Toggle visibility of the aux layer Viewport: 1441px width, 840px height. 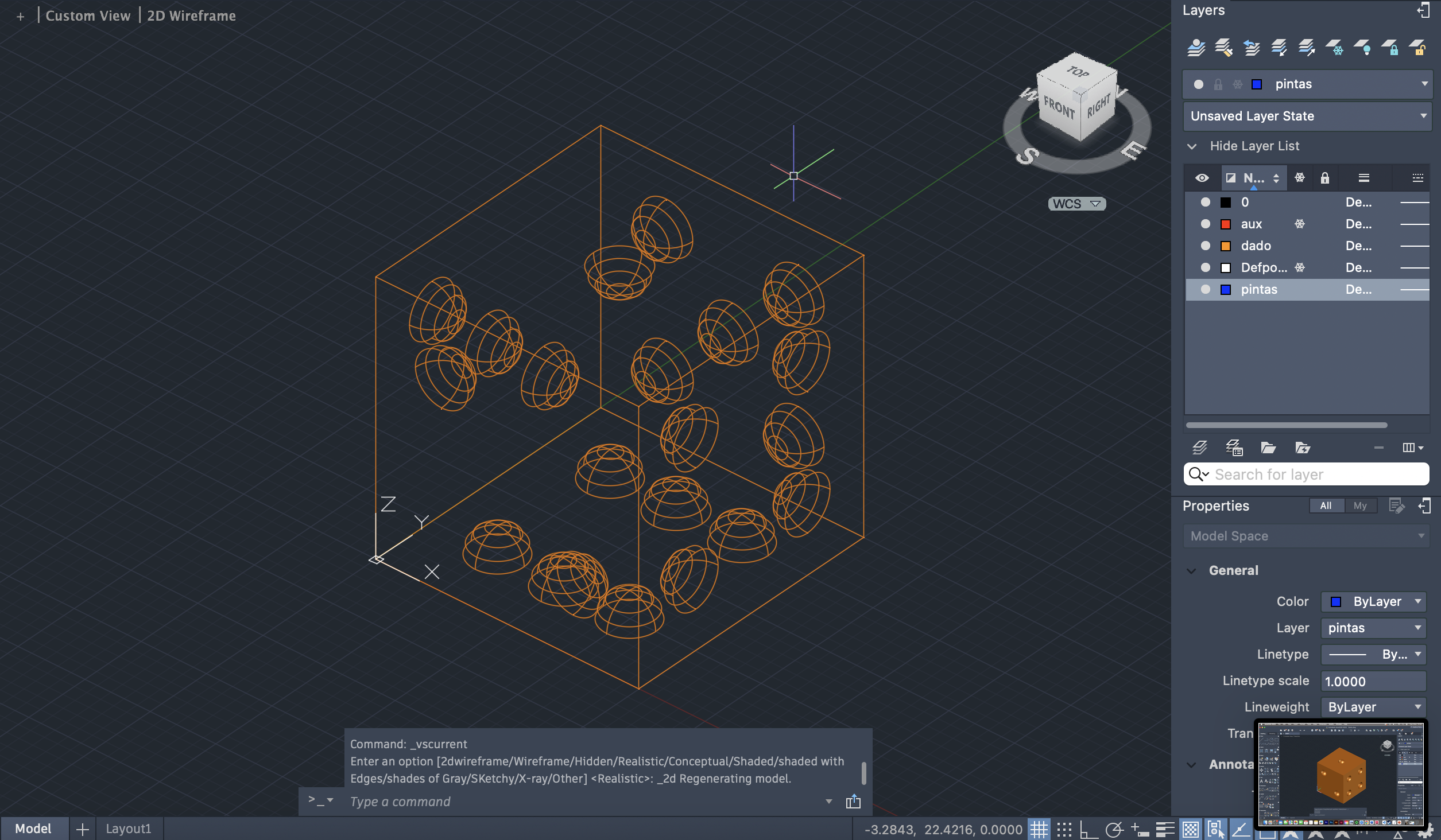pyautogui.click(x=1205, y=224)
